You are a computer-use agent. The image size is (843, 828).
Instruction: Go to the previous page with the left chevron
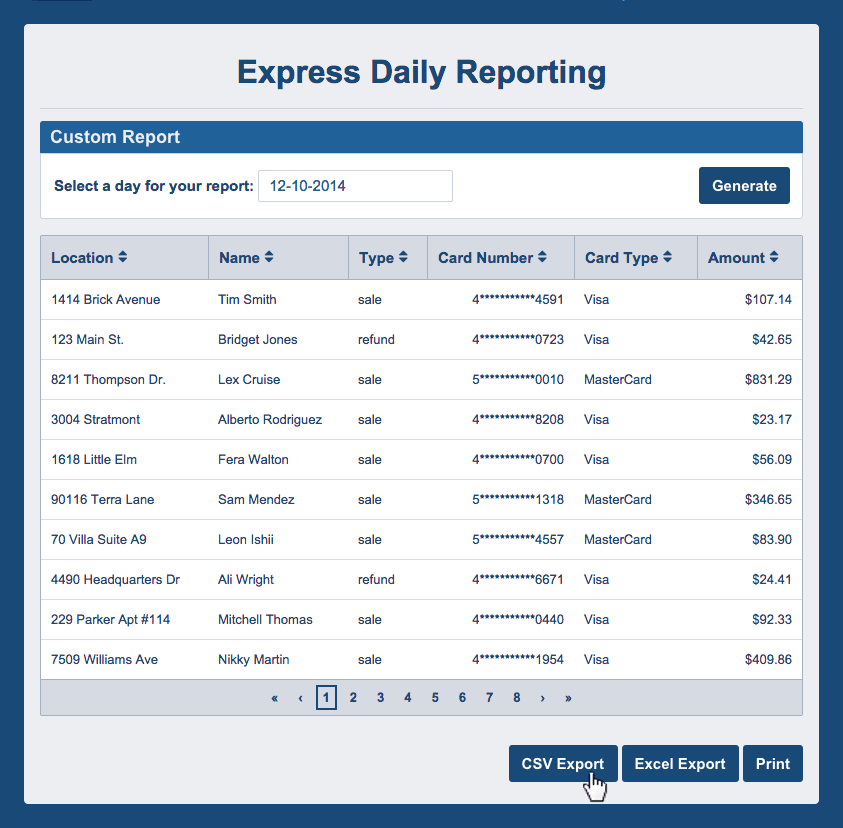coord(300,697)
